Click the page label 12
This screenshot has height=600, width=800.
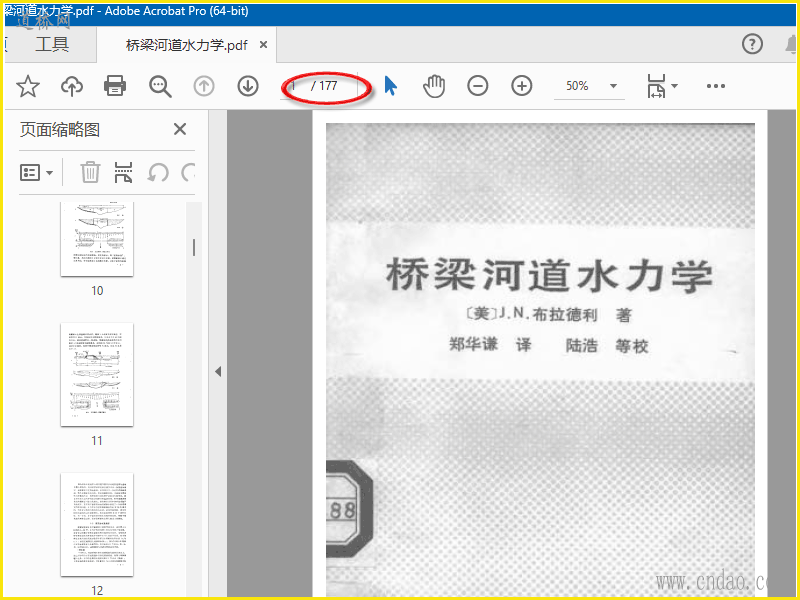pos(97,591)
